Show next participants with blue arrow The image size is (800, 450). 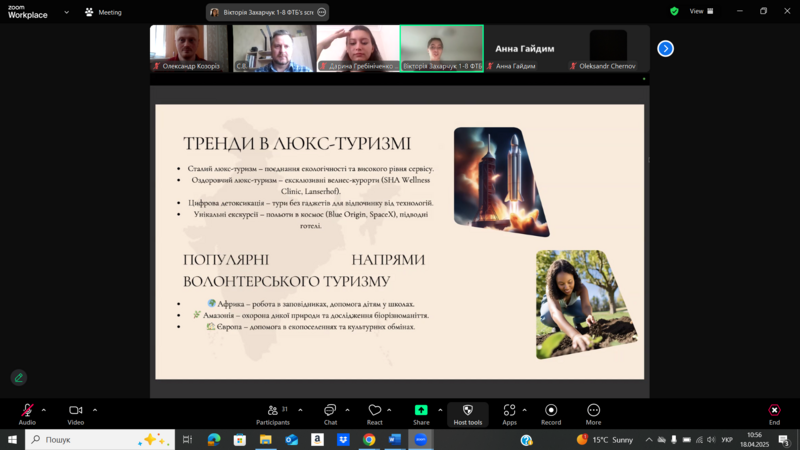pyautogui.click(x=665, y=48)
